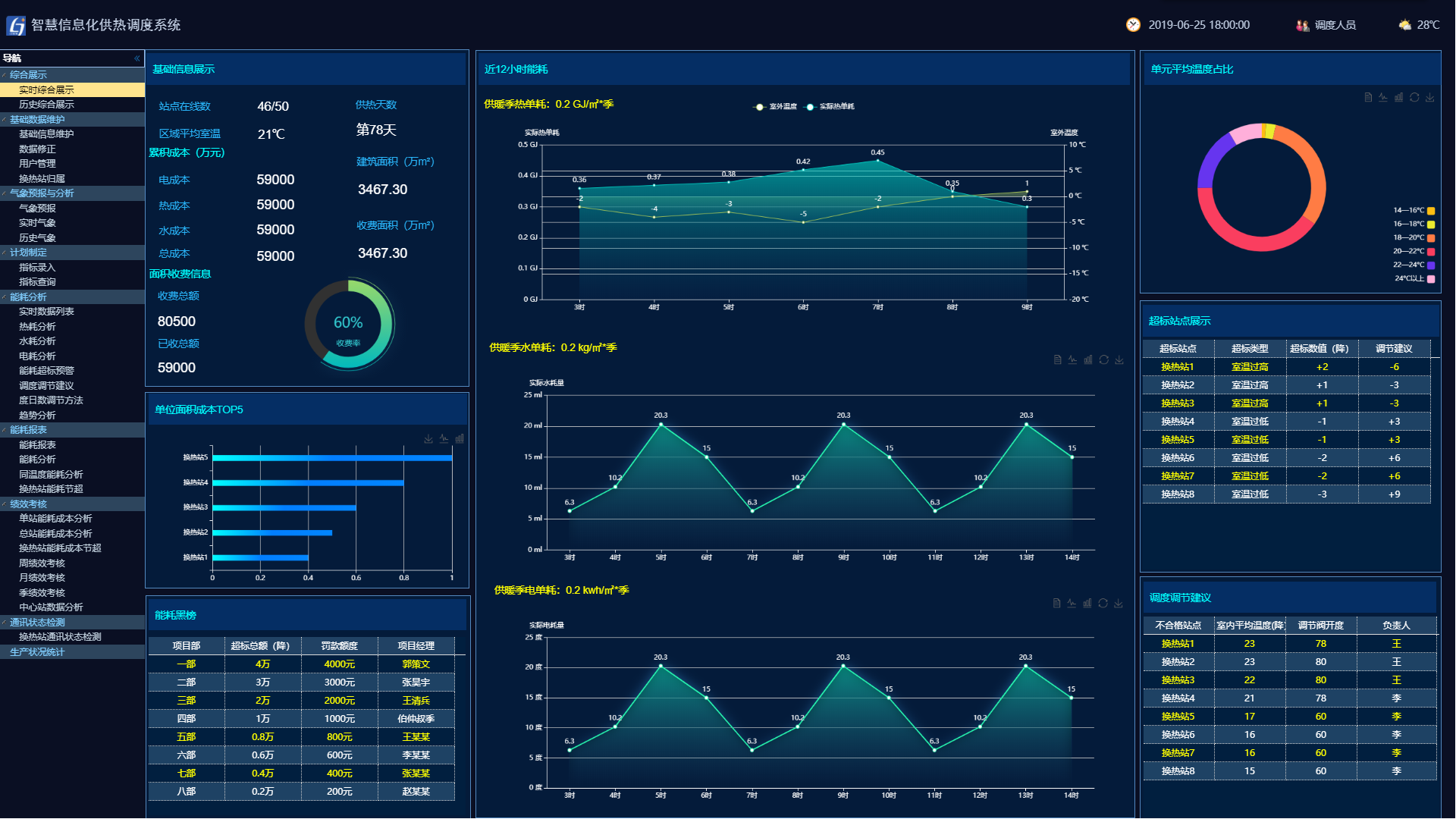This screenshot has height=819, width=1456.
Task: Click 换热站5 row in 调度调节建议 table
Action: (x=1289, y=717)
